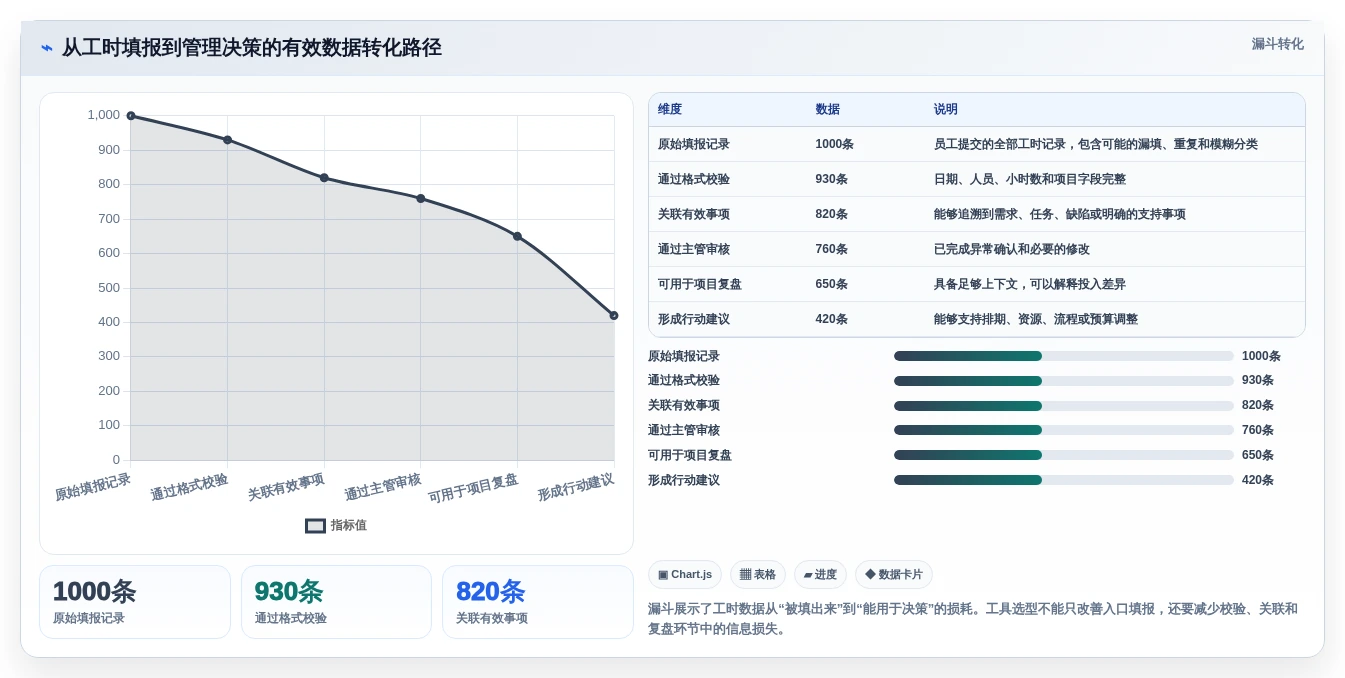Click the chart point above 通过格式校验
This screenshot has width=1345, height=678.
pyautogui.click(x=228, y=140)
